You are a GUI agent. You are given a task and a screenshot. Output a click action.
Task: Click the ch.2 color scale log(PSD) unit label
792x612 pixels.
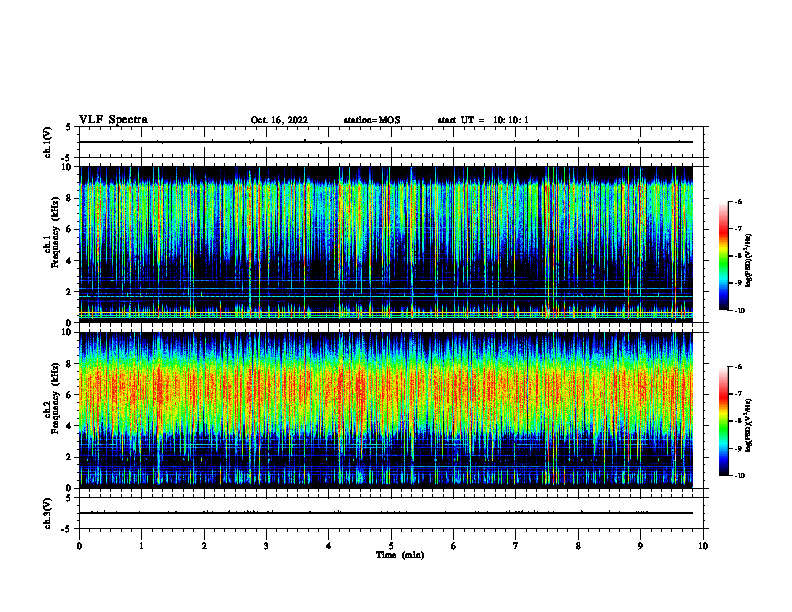point(749,425)
